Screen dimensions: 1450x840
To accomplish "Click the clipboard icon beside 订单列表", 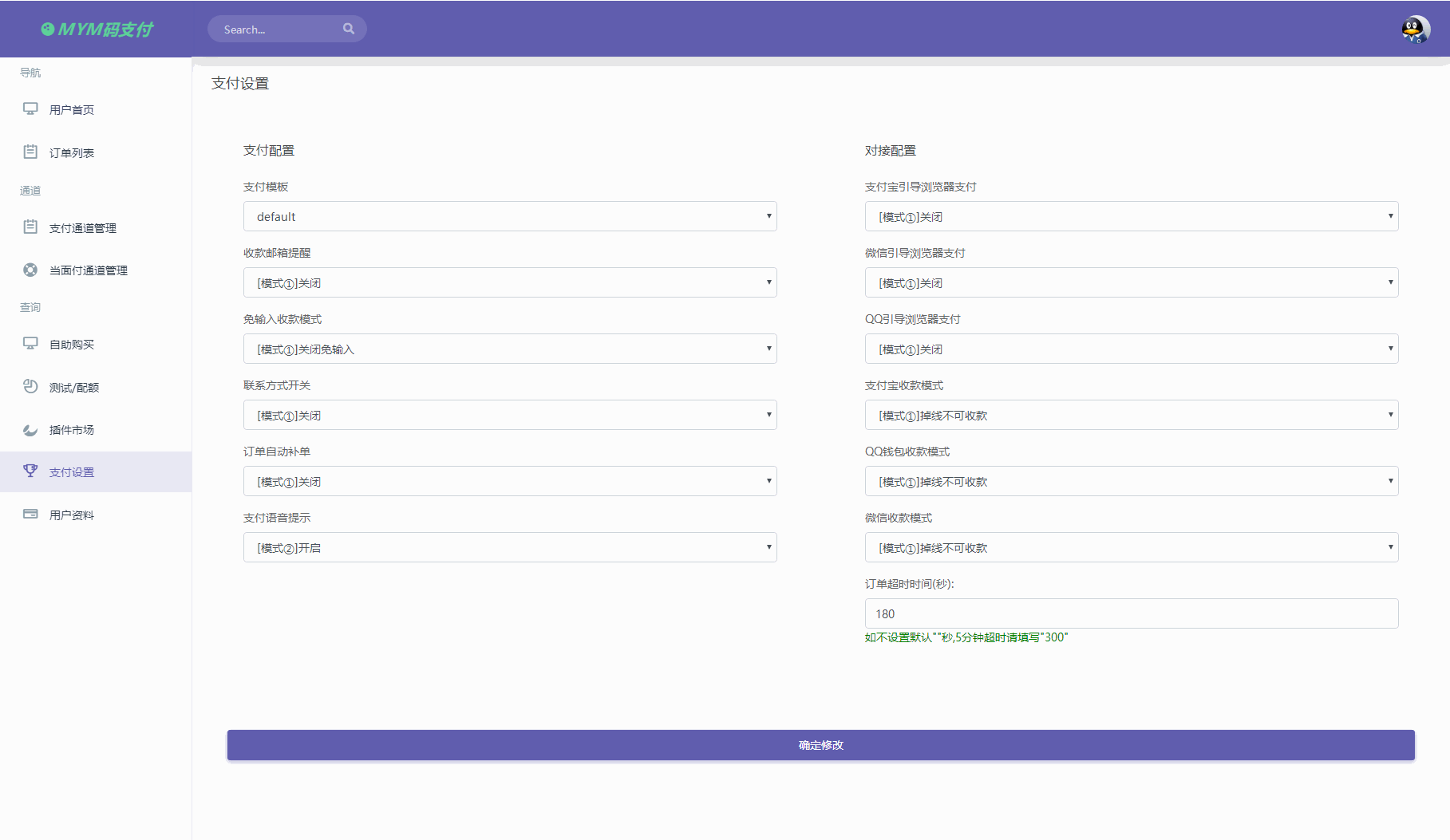I will [x=30, y=152].
